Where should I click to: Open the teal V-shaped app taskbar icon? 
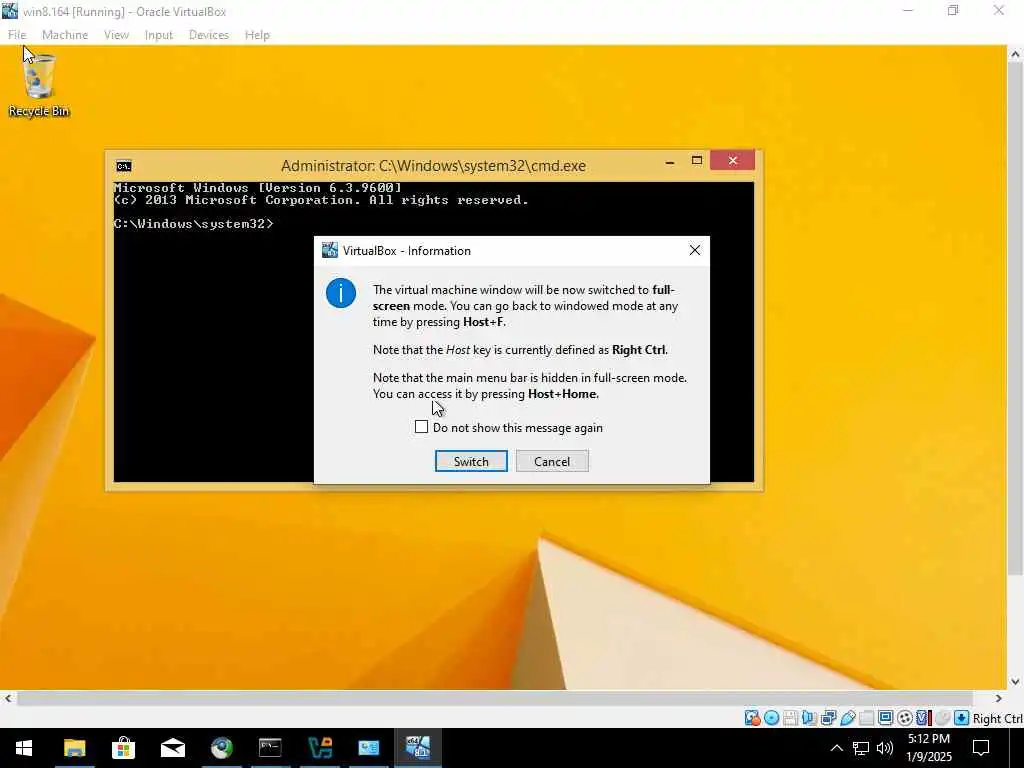(x=320, y=748)
